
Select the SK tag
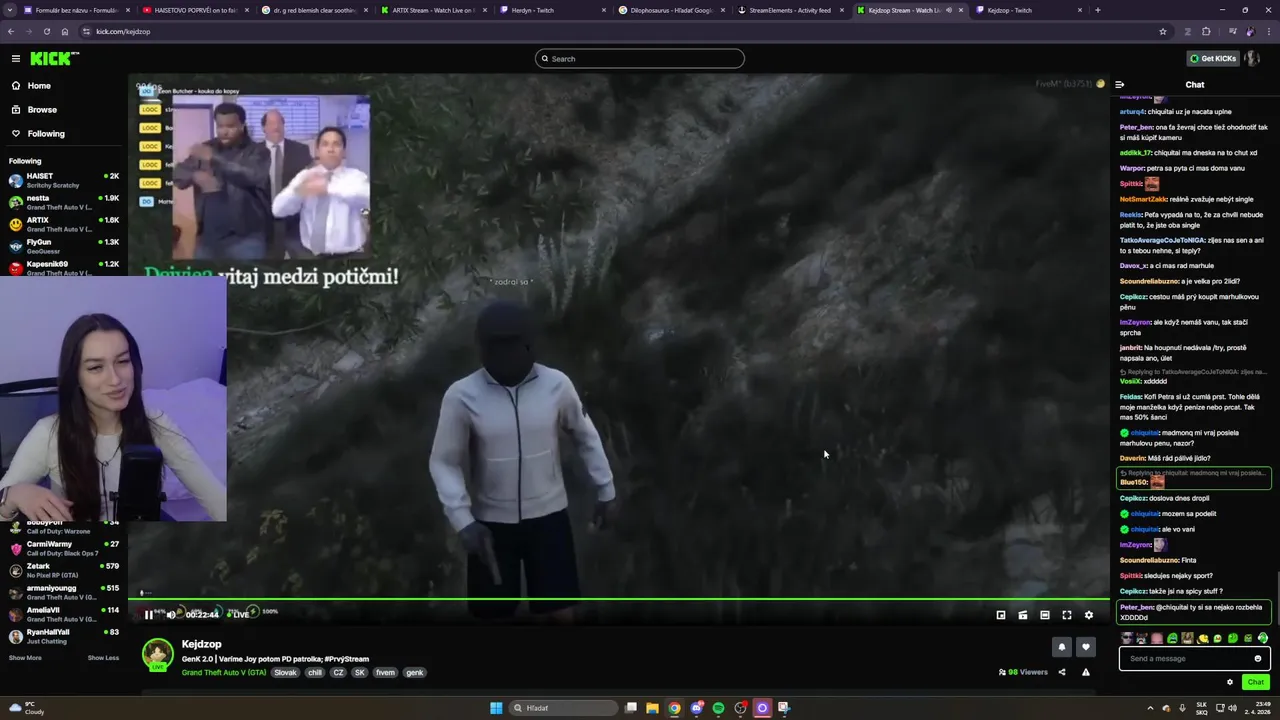point(361,673)
